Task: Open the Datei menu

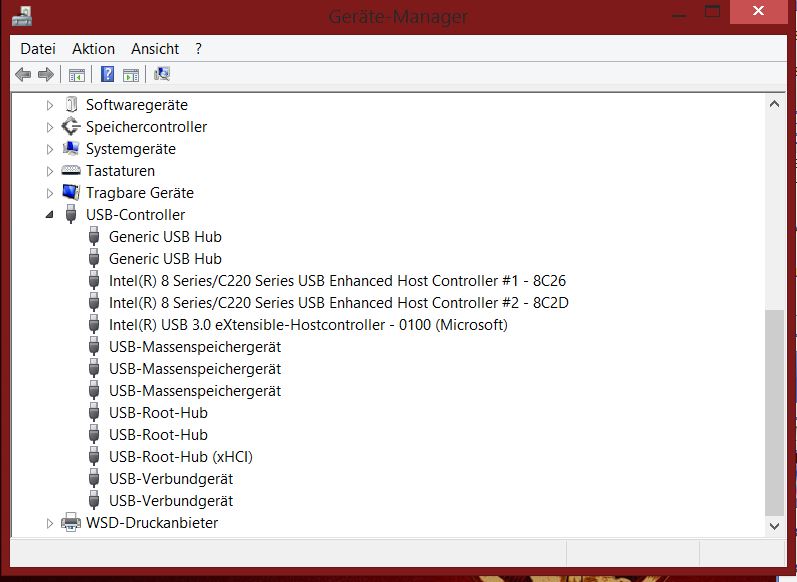Action: click(38, 49)
